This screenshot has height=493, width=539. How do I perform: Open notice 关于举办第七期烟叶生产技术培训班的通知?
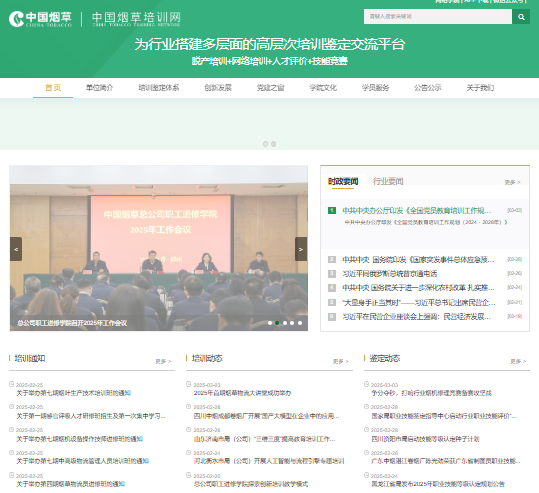click(x=74, y=393)
